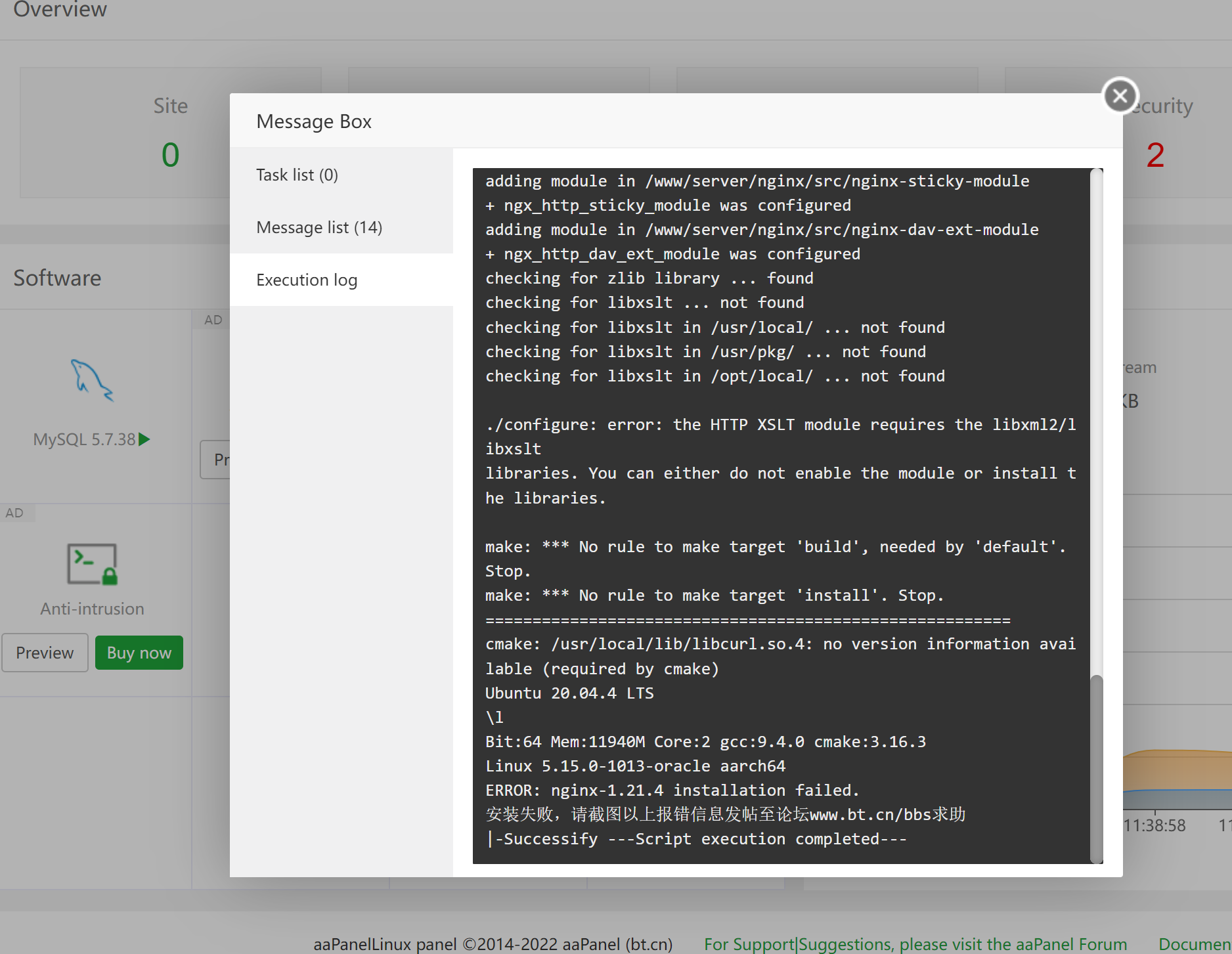Open the MySQL 5.7.38 software label
Image resolution: width=1232 pixels, height=954 pixels.
click(85, 439)
